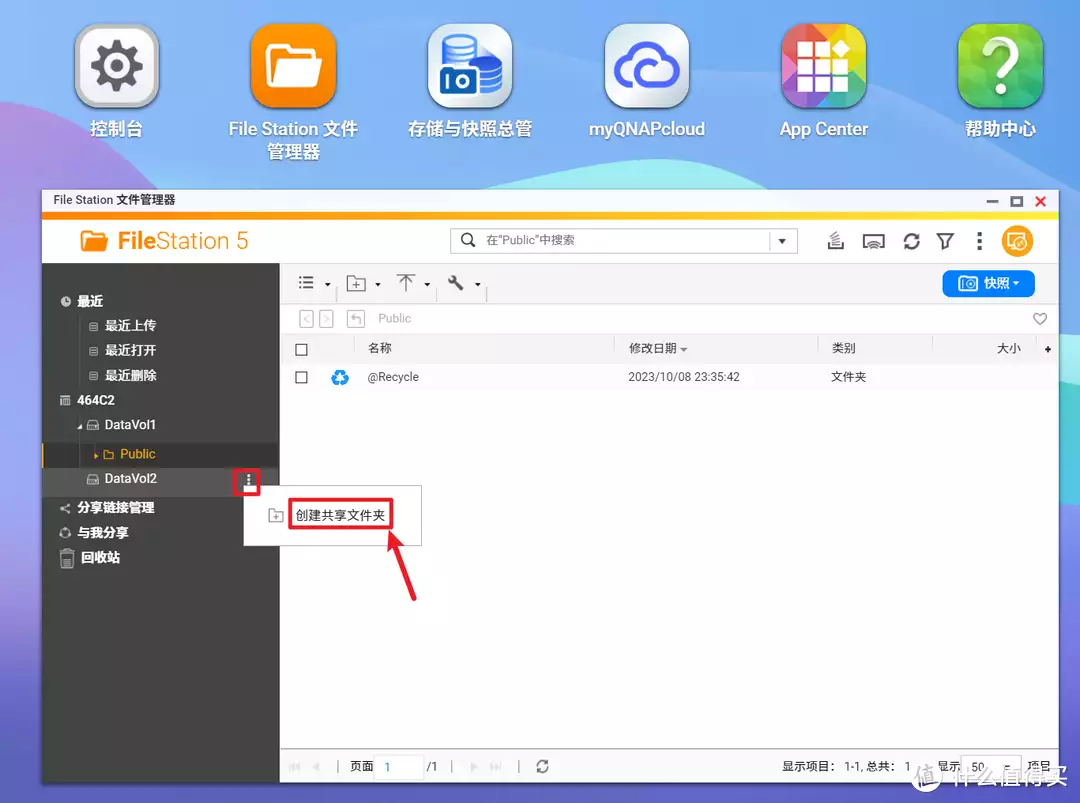Select the 最近 sidebar section
The height and width of the screenshot is (803, 1080).
pos(90,301)
